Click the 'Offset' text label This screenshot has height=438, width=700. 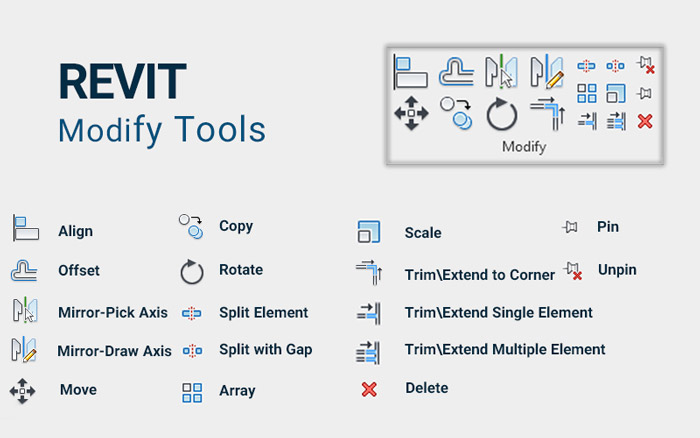79,271
